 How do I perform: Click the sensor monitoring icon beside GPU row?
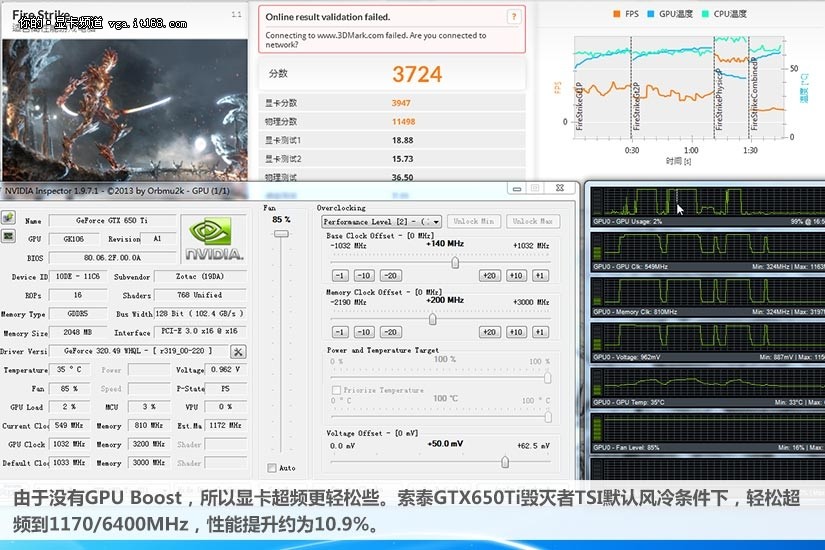pyautogui.click(x=8, y=236)
